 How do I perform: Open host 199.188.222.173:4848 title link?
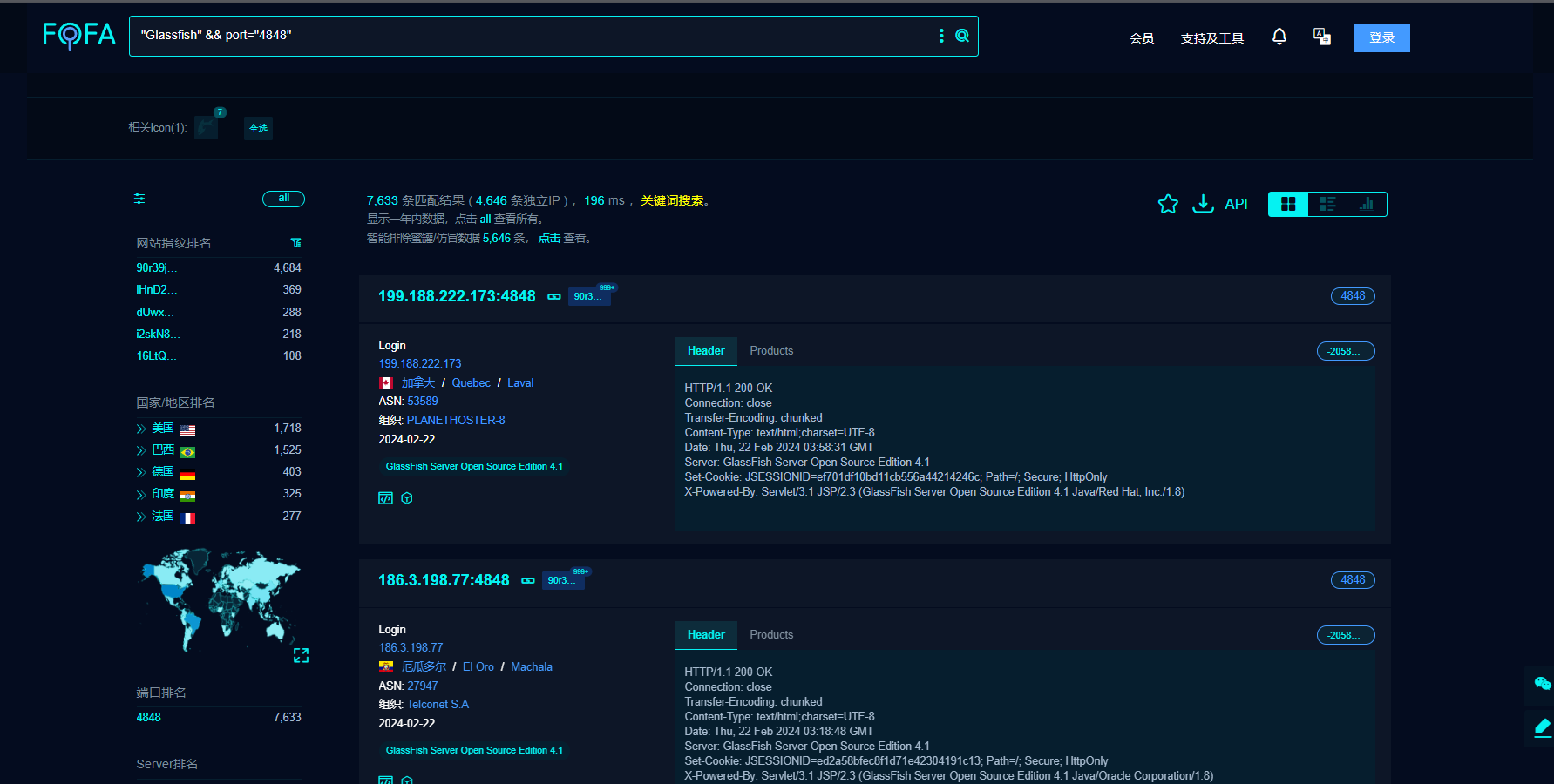point(457,296)
